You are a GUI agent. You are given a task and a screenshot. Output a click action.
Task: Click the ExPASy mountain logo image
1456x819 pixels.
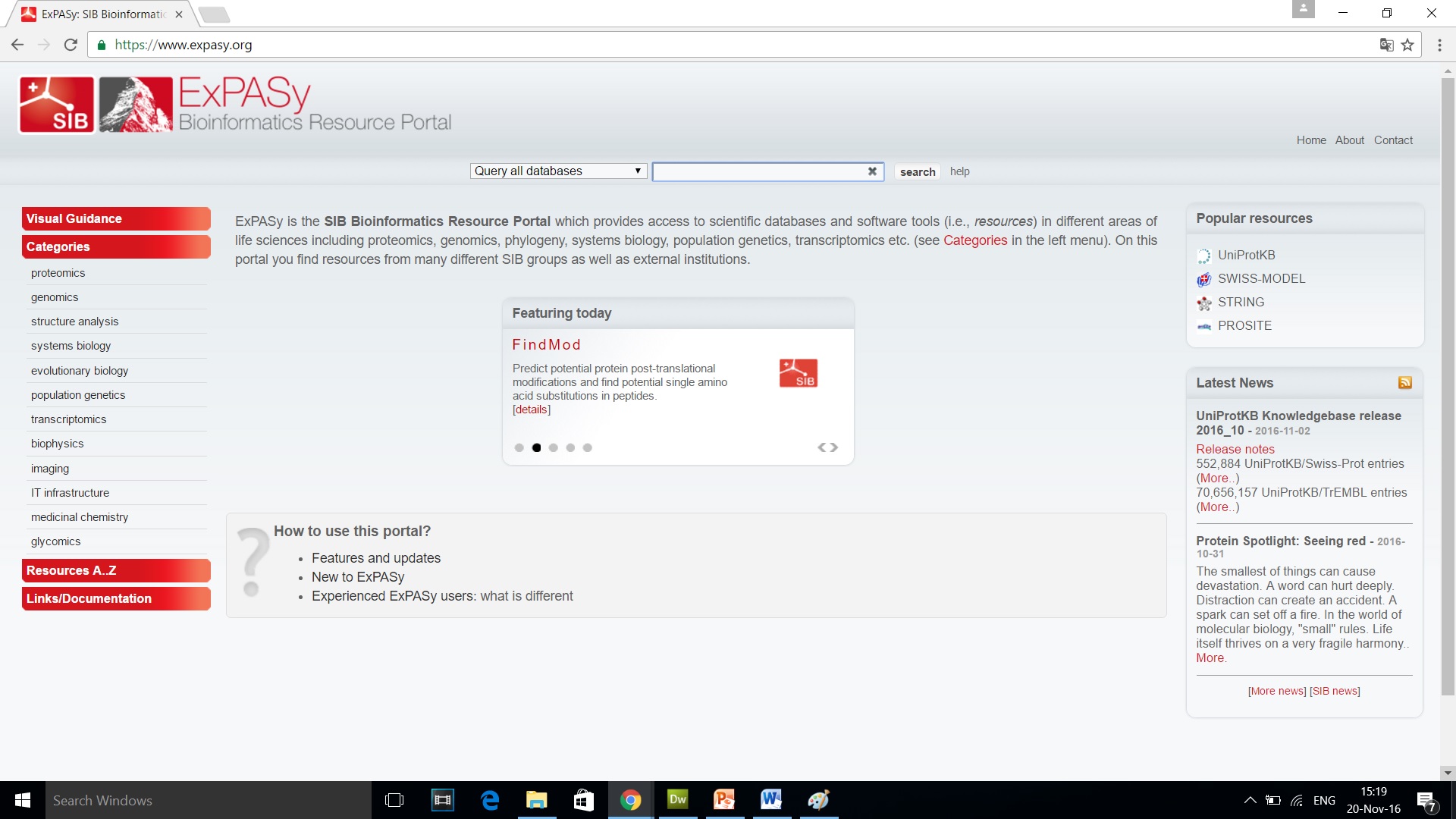(x=136, y=105)
